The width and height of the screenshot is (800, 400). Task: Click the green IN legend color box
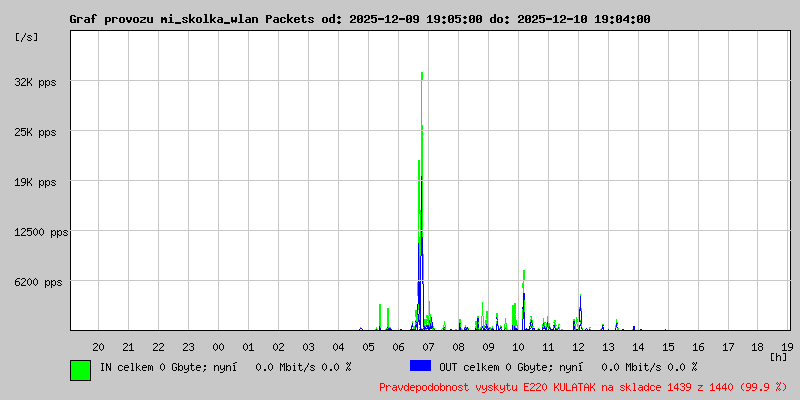81,370
